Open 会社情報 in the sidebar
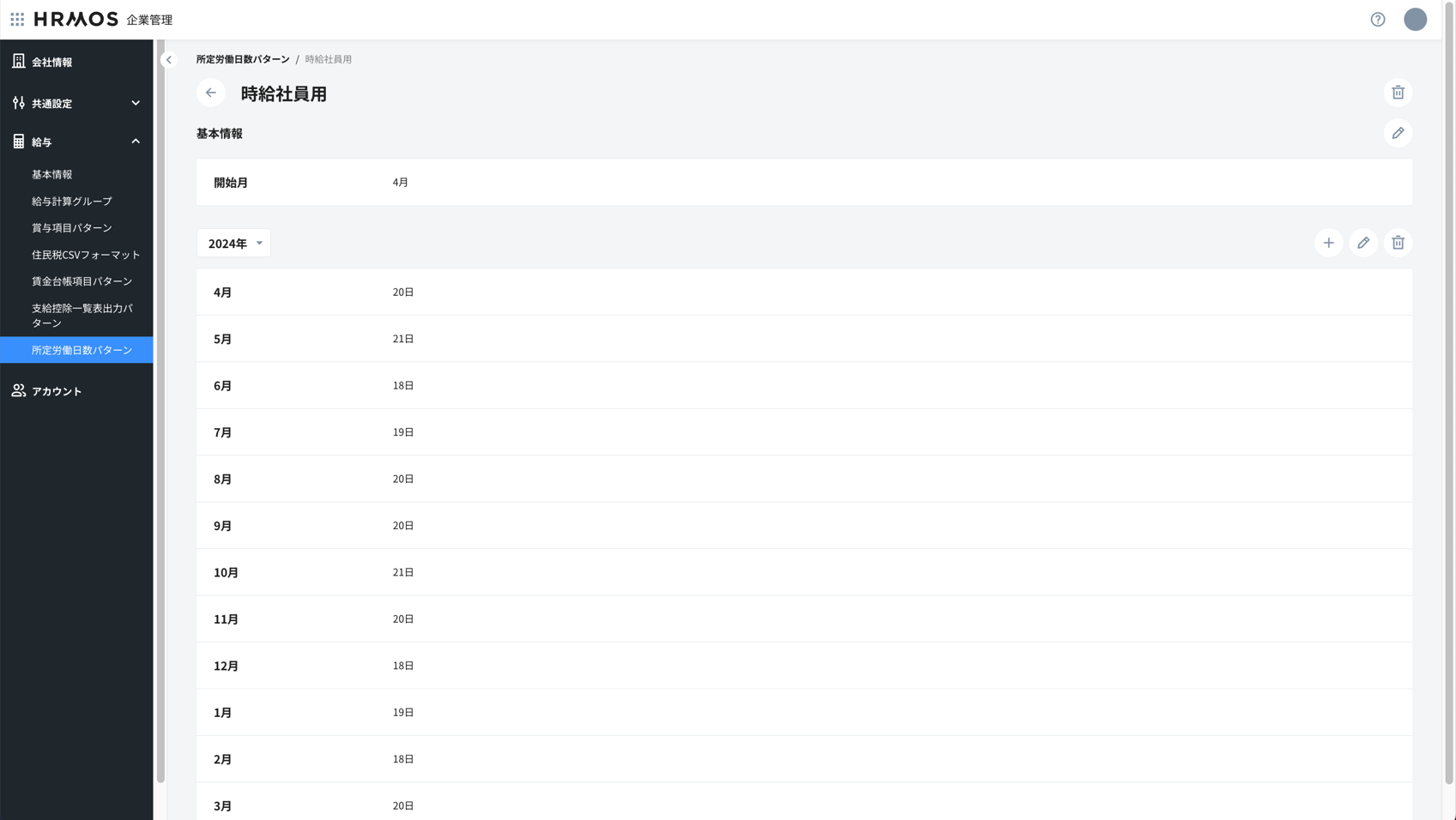 (x=52, y=62)
